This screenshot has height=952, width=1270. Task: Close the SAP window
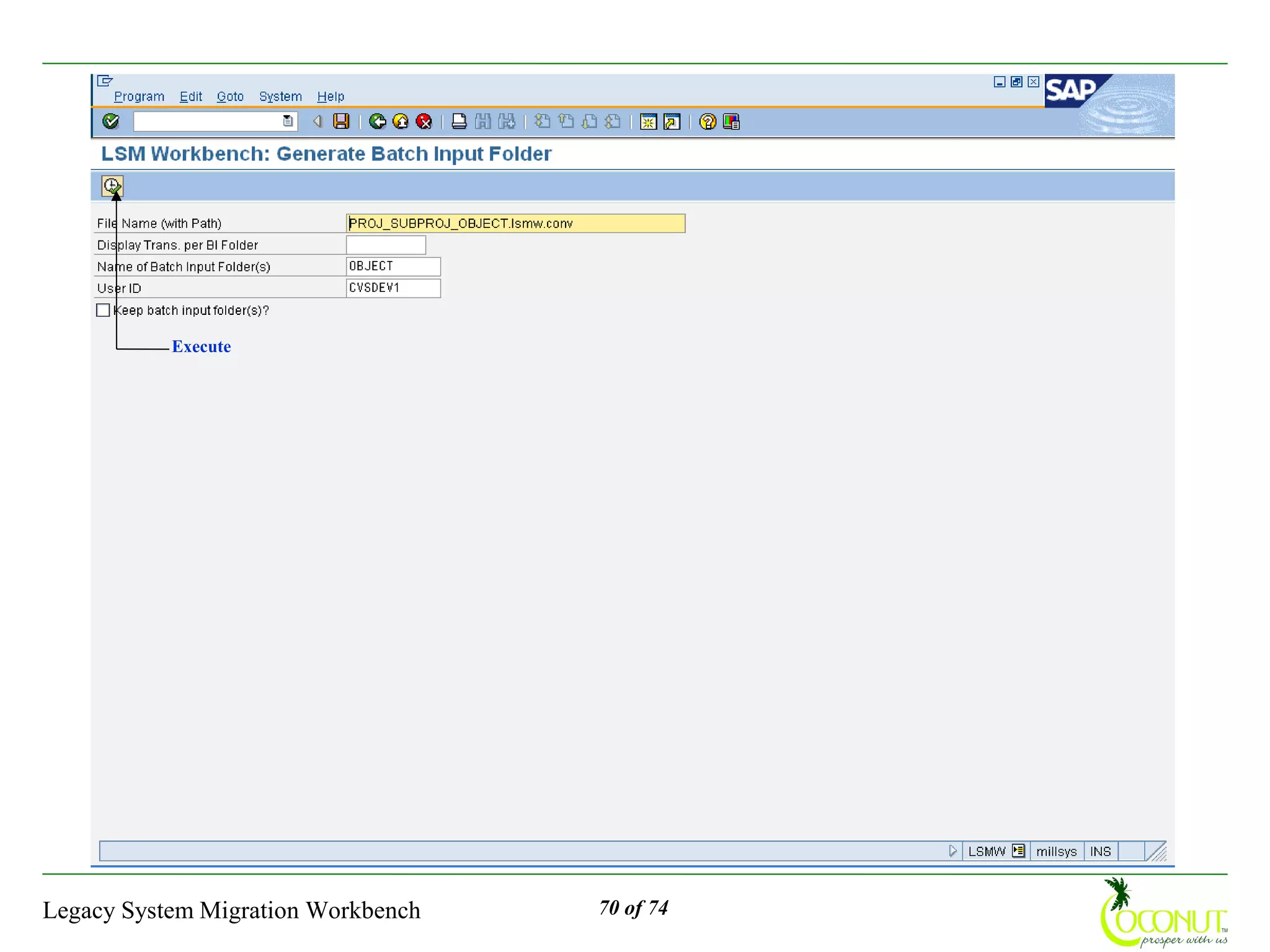pos(1033,82)
